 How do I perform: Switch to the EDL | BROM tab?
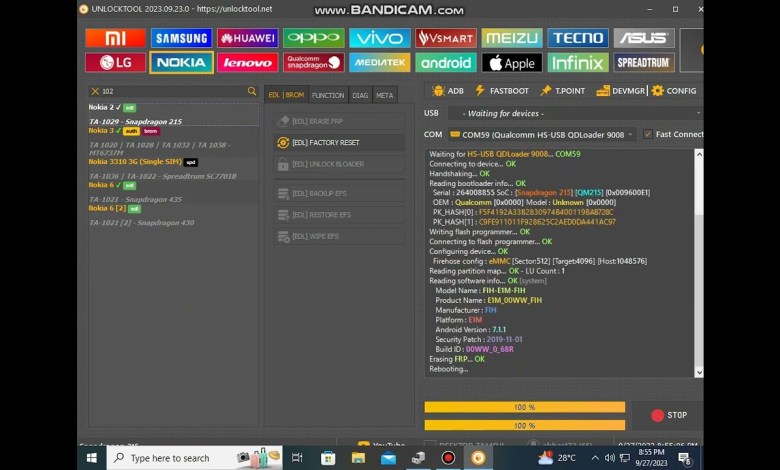click(286, 95)
